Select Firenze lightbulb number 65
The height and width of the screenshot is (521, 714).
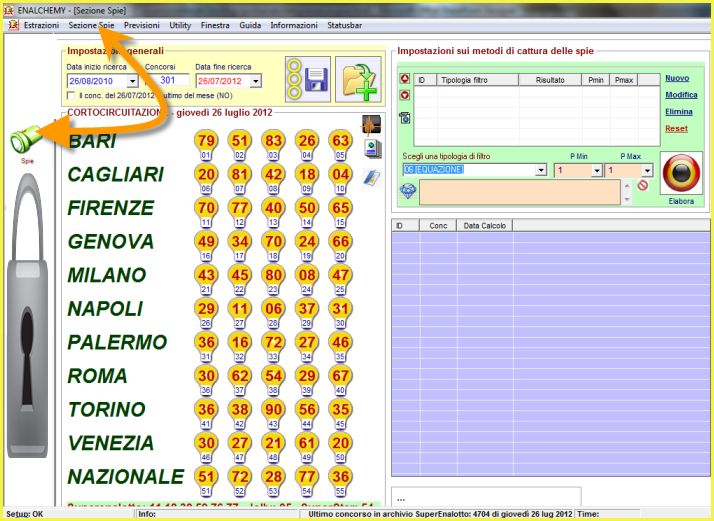340,212
